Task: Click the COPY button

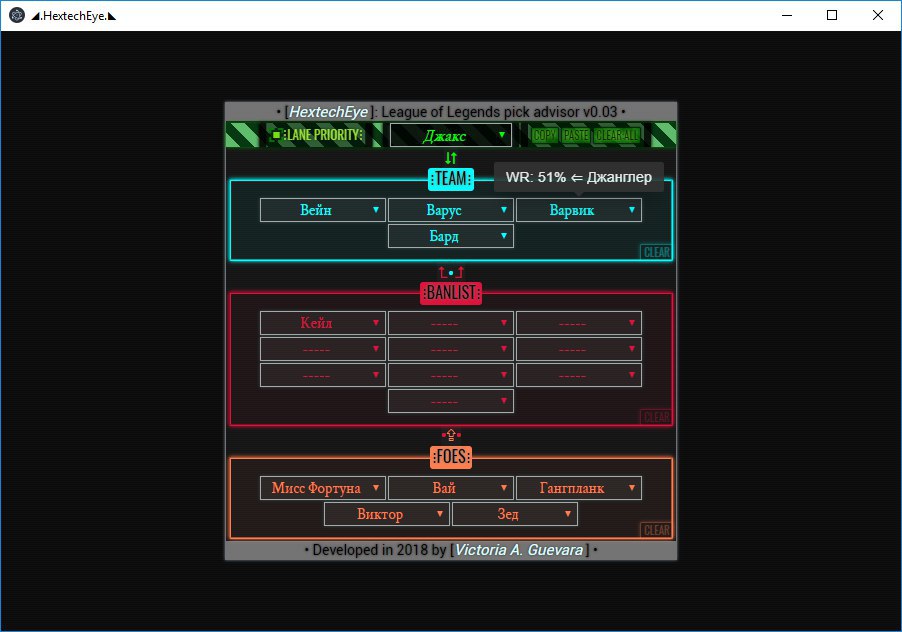Action: coord(544,136)
